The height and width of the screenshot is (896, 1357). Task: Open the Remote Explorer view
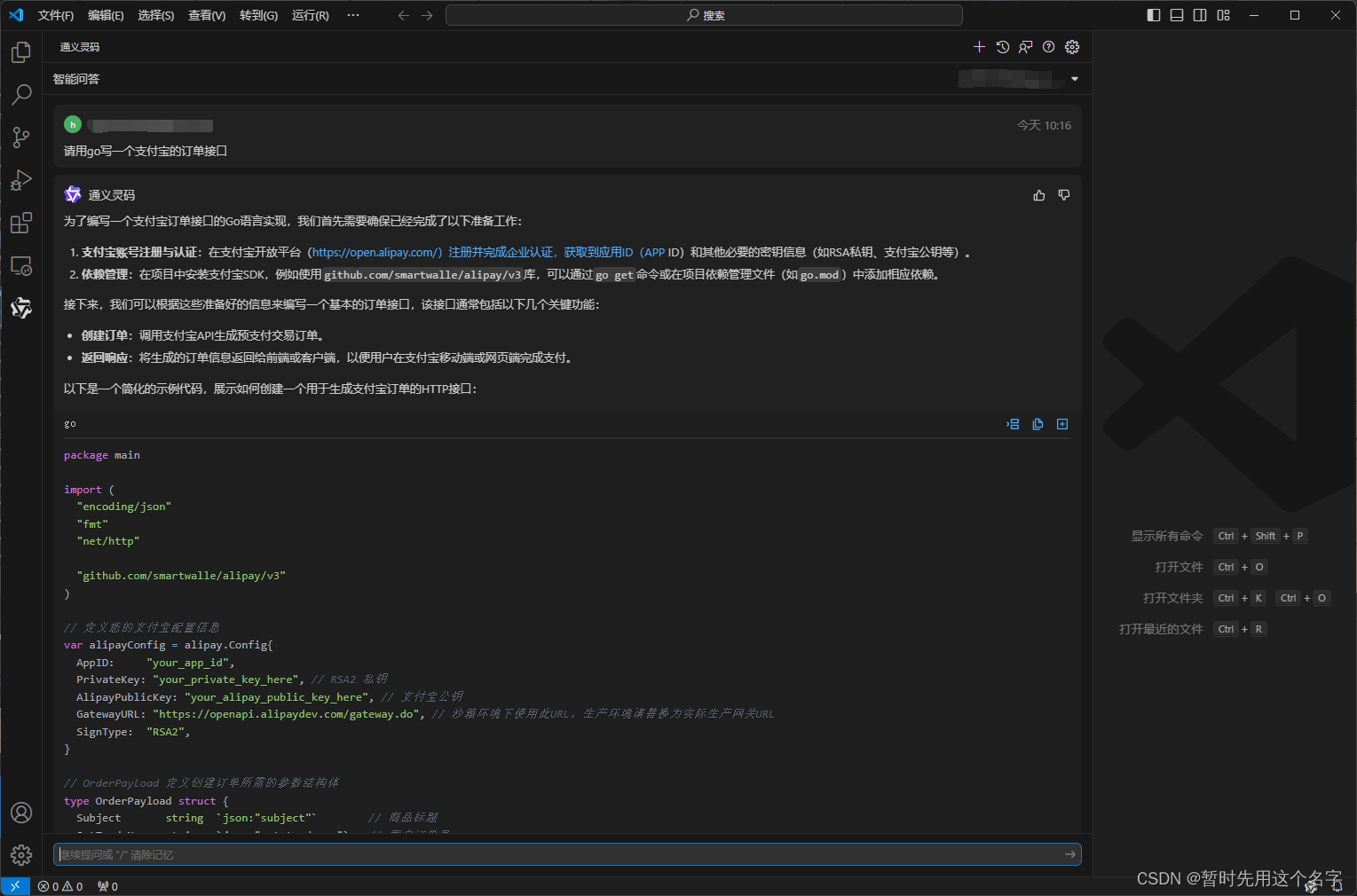21,265
